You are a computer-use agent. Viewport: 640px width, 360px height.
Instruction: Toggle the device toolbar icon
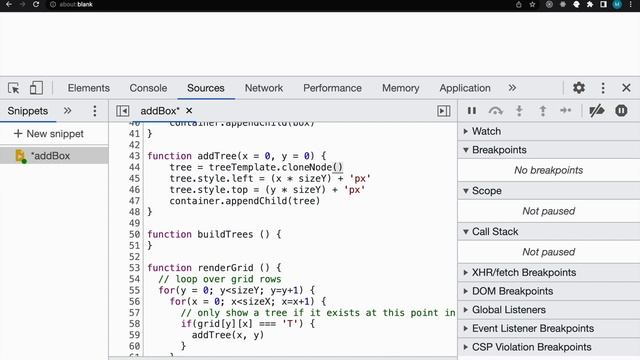pyautogui.click(x=36, y=88)
